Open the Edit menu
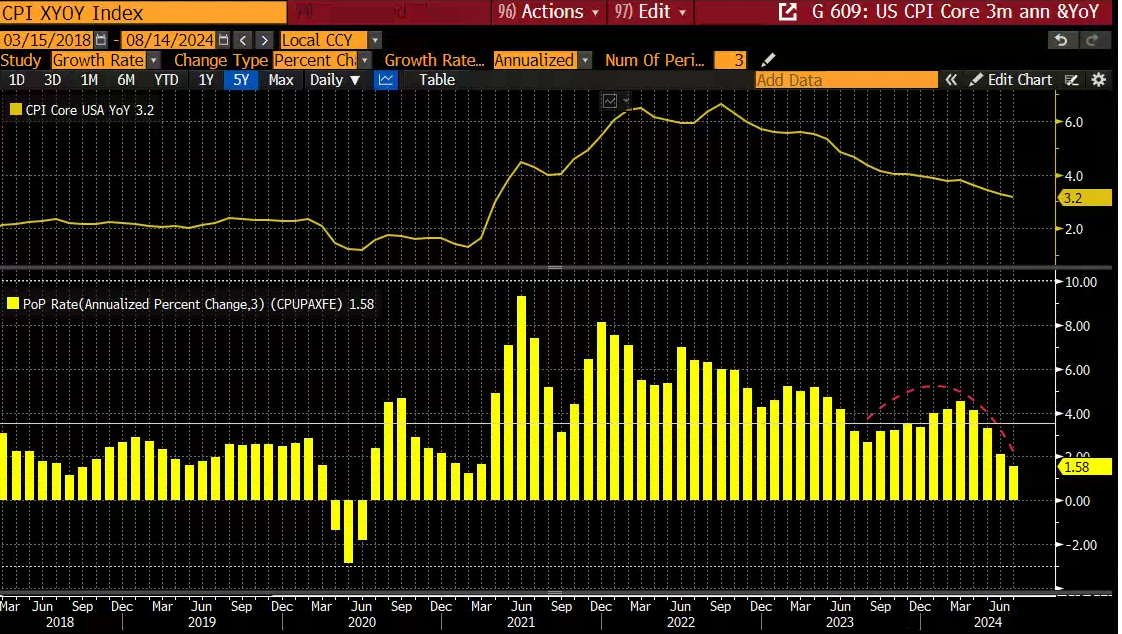 click(x=650, y=12)
